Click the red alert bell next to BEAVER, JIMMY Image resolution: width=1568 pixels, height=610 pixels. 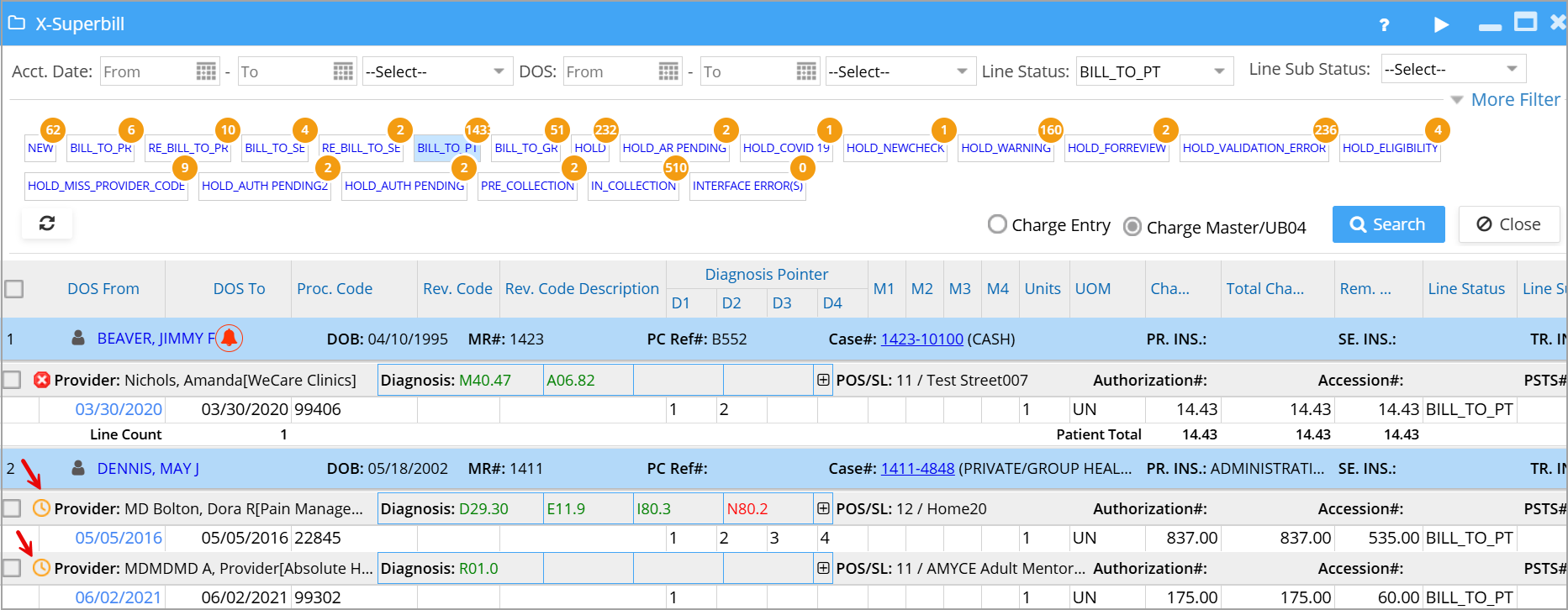click(x=229, y=338)
